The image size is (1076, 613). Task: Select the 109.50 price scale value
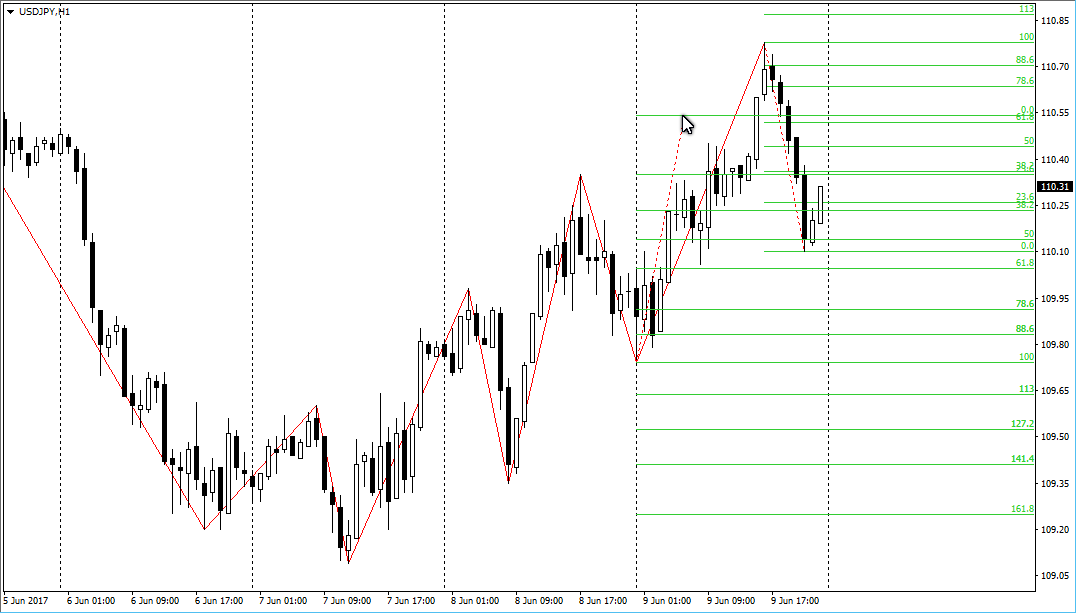click(1055, 437)
